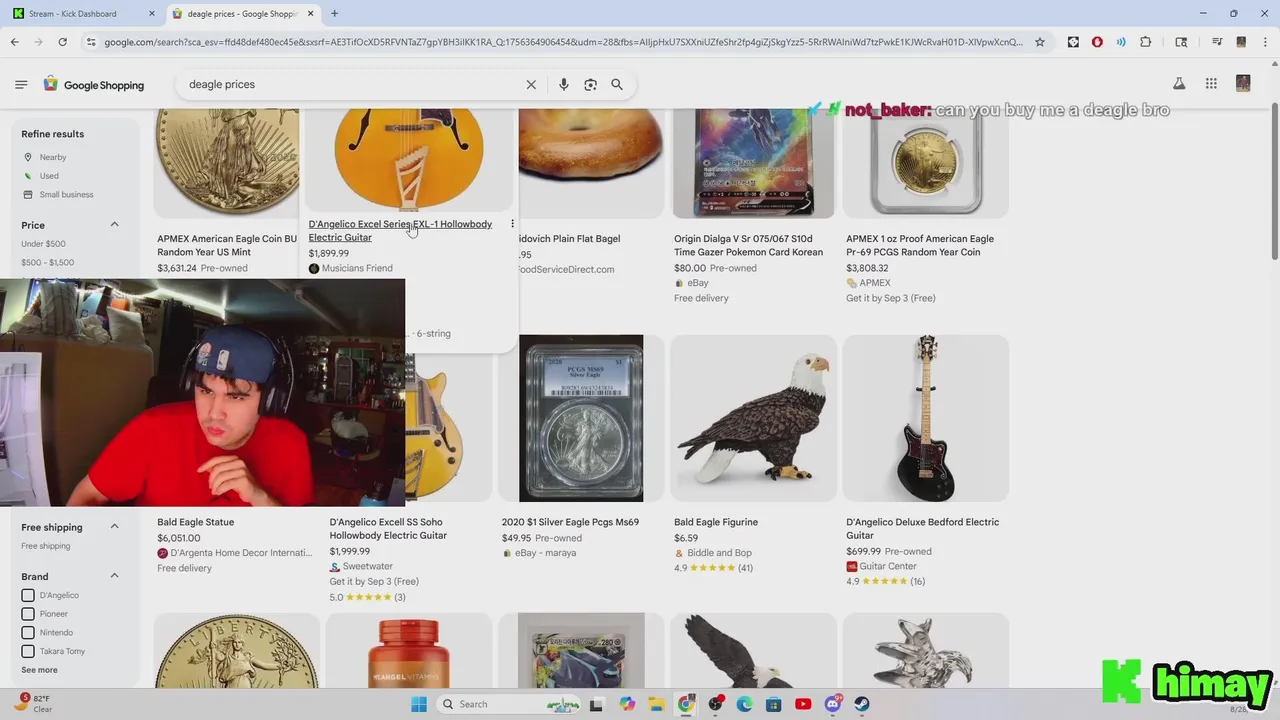This screenshot has height=720, width=1280.
Task: Open the Chrome extensions puzzle icon
Action: click(1146, 42)
